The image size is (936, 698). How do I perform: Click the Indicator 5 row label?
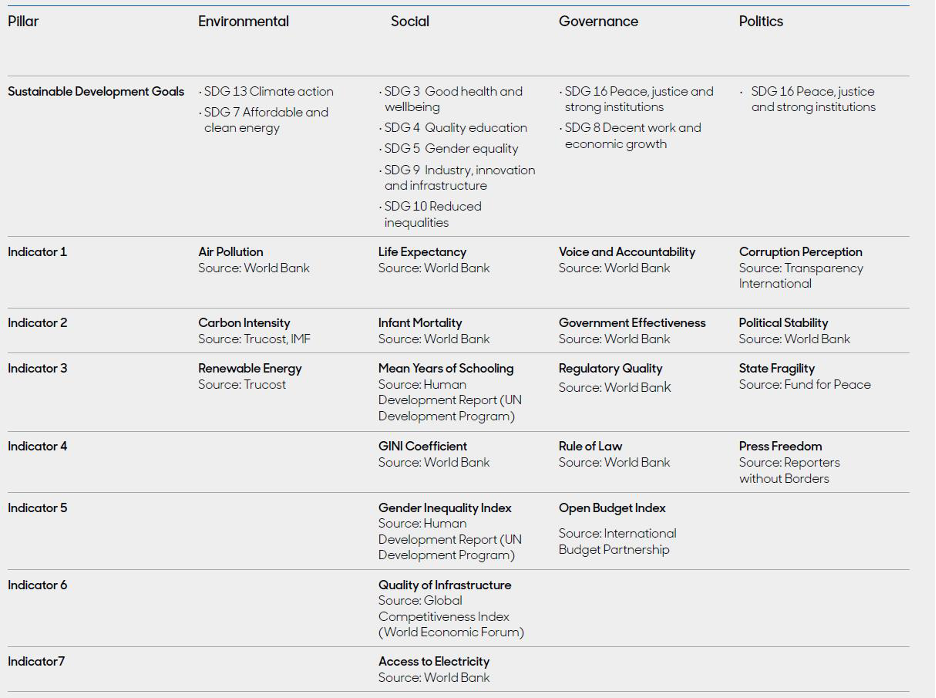[x=38, y=508]
